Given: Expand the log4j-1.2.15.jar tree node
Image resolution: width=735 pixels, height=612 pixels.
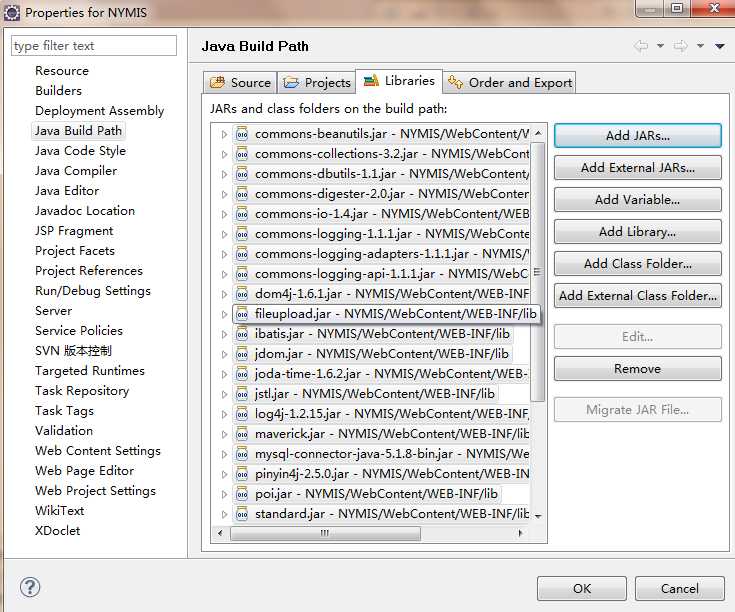Looking at the screenshot, I should (x=224, y=415).
